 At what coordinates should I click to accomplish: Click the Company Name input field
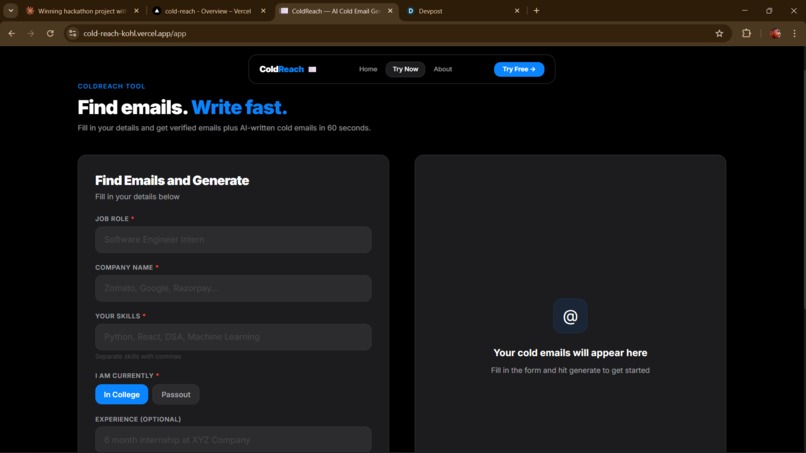click(233, 288)
